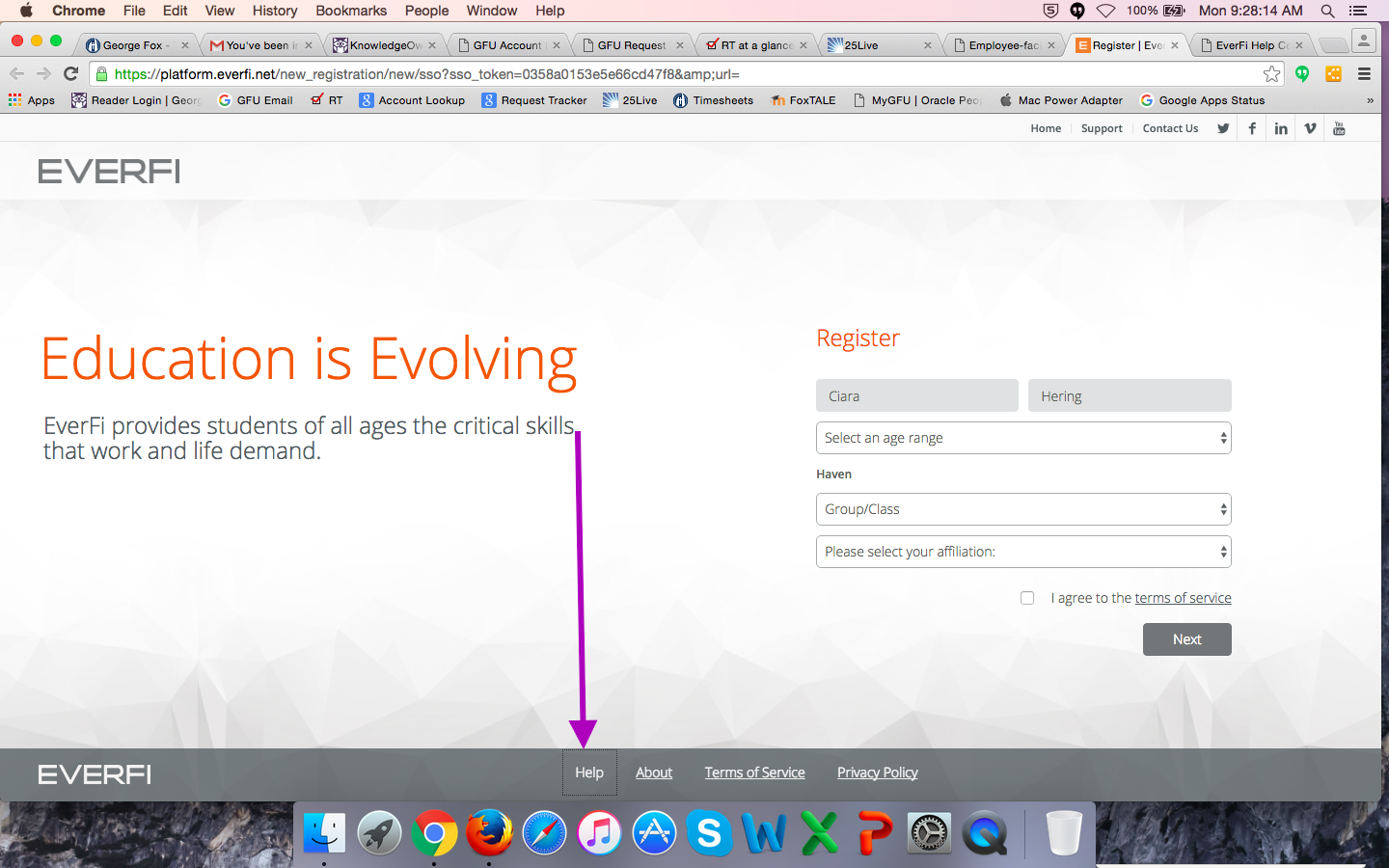Open the Facebook icon link
Screen dimensions: 1389x868
click(x=1252, y=128)
